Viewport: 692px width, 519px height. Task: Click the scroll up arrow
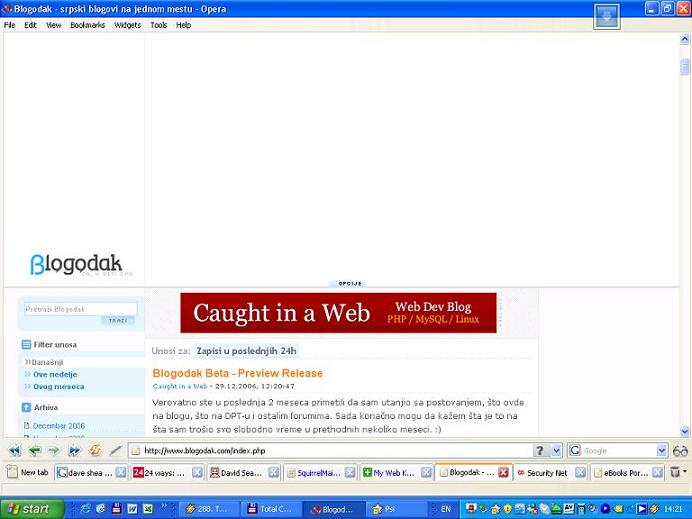tap(684, 40)
